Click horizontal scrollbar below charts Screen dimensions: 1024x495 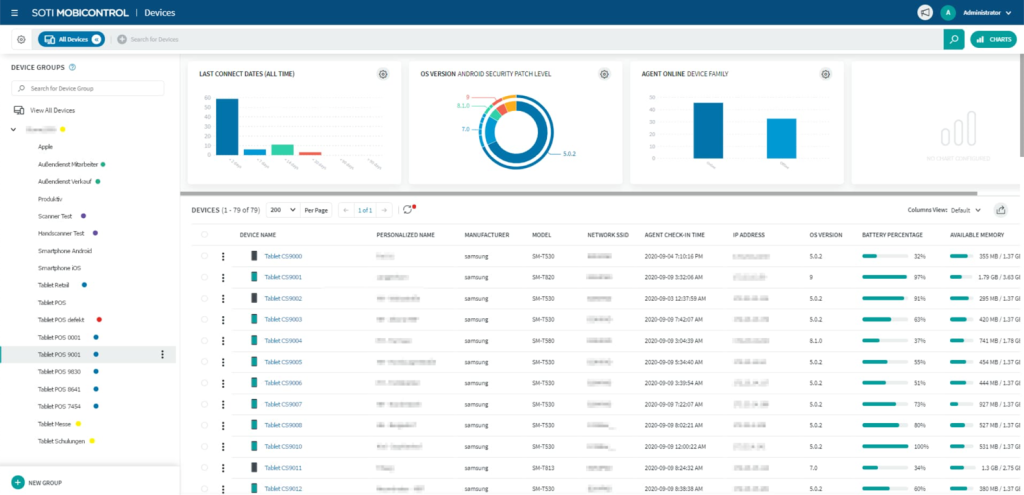(578, 193)
